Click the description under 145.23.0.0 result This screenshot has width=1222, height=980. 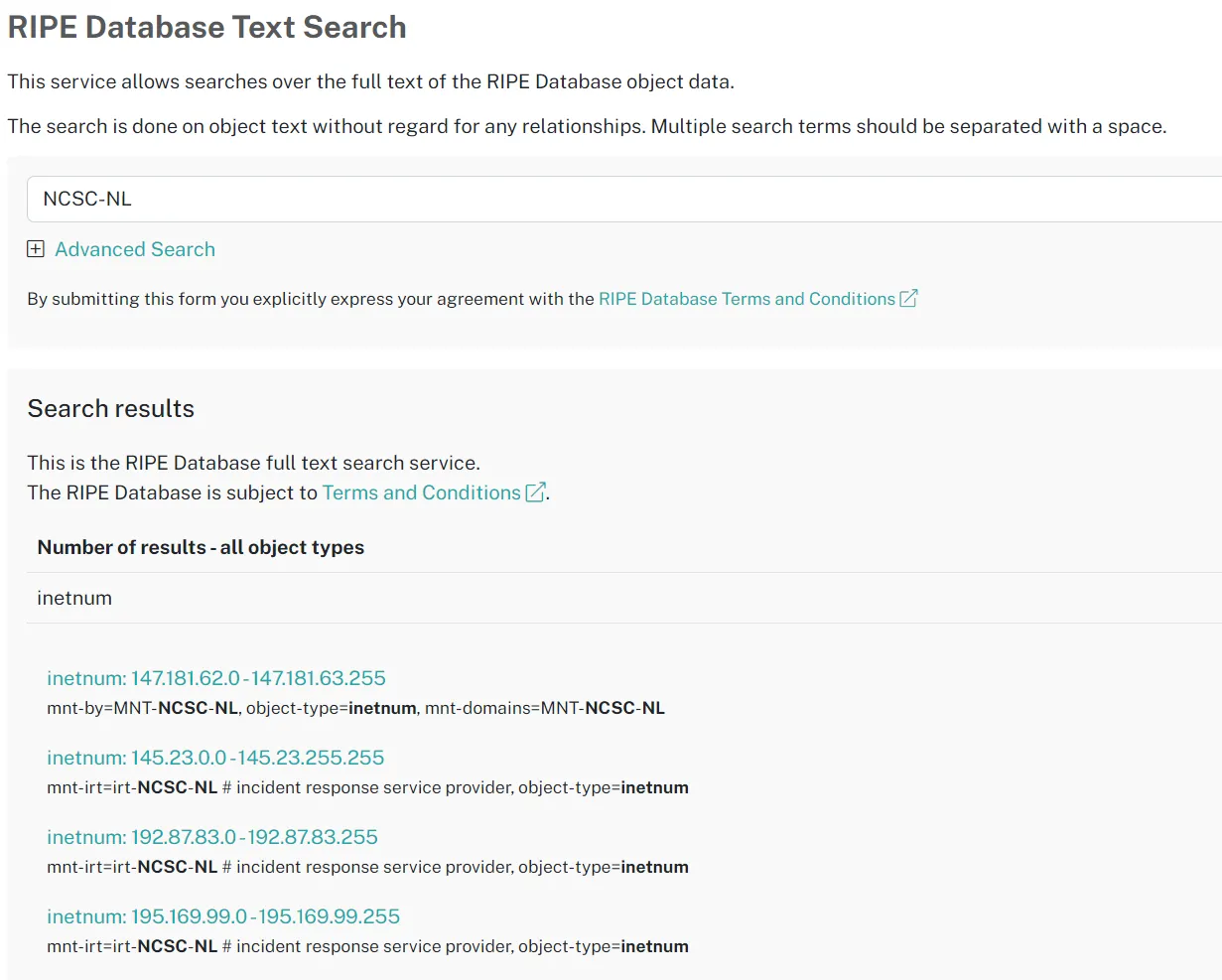pyautogui.click(x=367, y=787)
